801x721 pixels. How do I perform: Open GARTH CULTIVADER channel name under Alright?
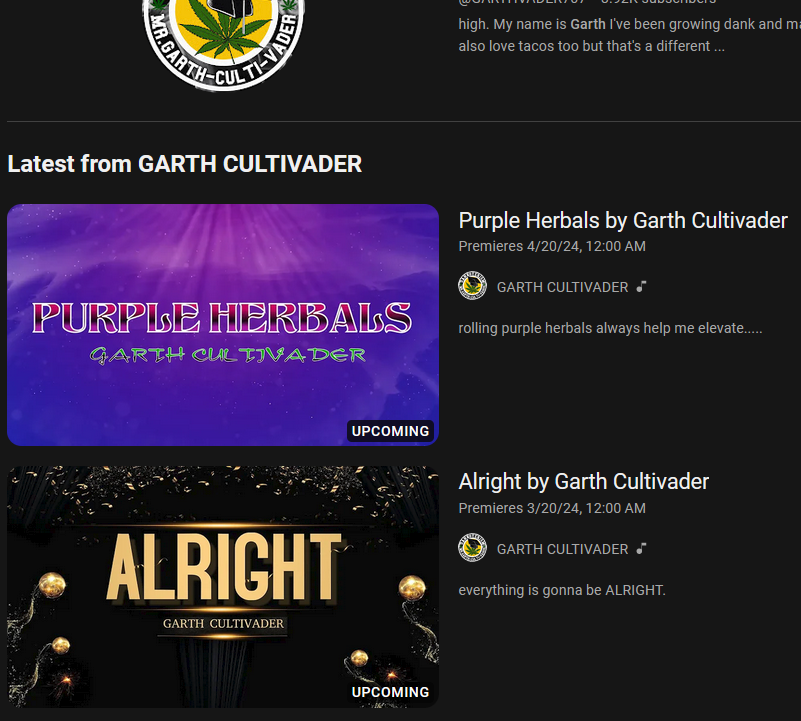point(562,549)
